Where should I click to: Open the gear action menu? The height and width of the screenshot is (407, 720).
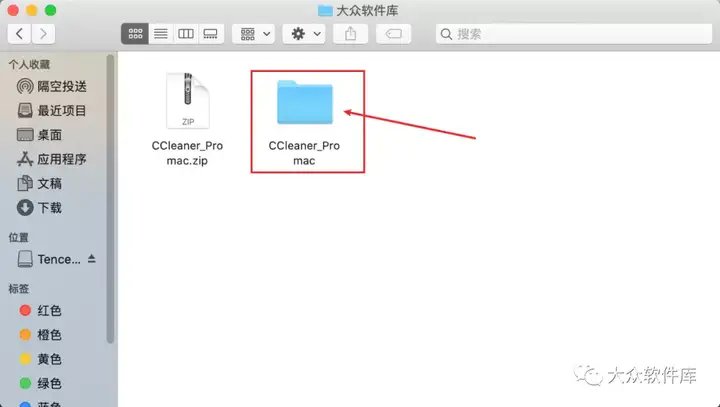tap(304, 34)
